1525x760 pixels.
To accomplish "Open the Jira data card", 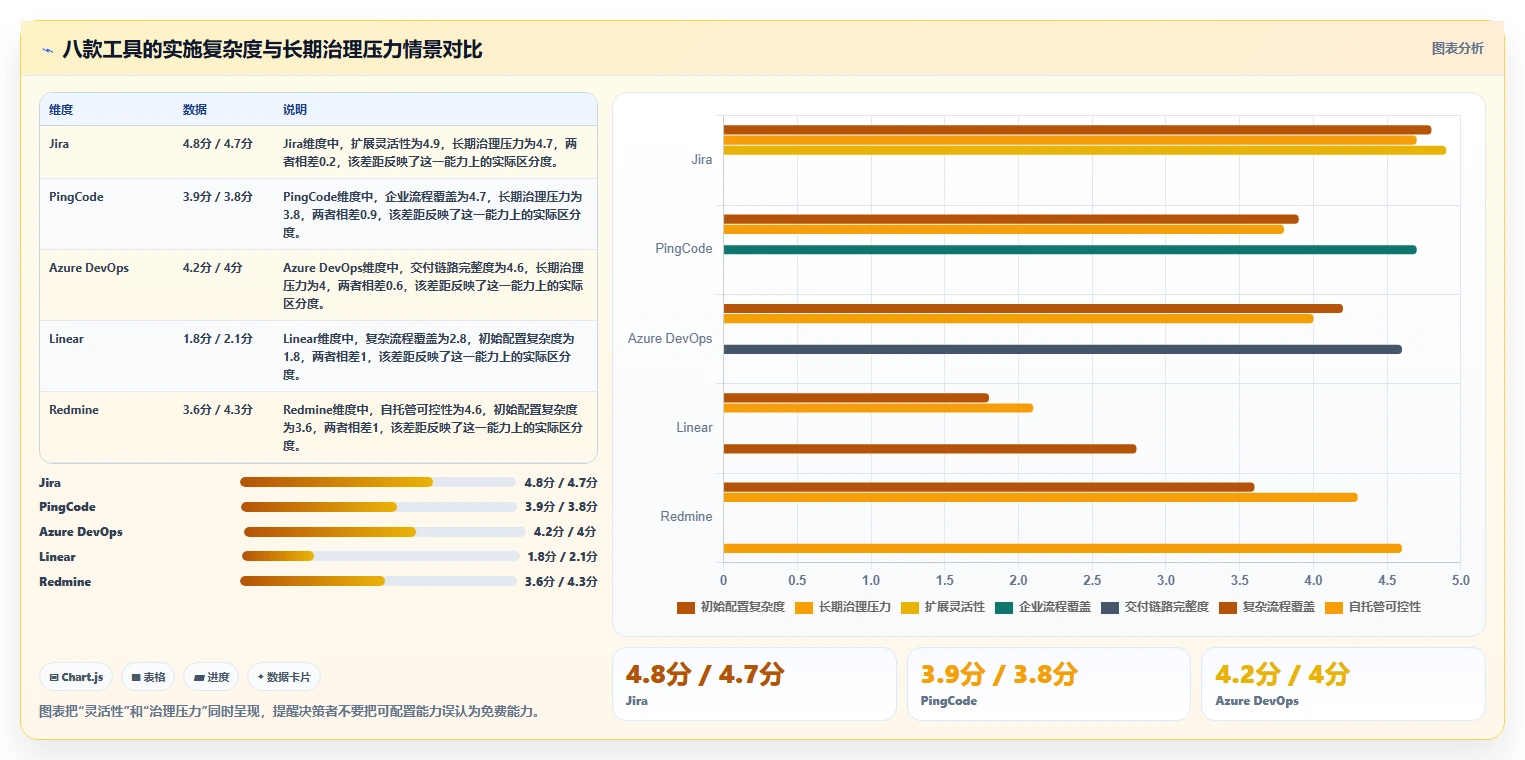I will coord(754,684).
